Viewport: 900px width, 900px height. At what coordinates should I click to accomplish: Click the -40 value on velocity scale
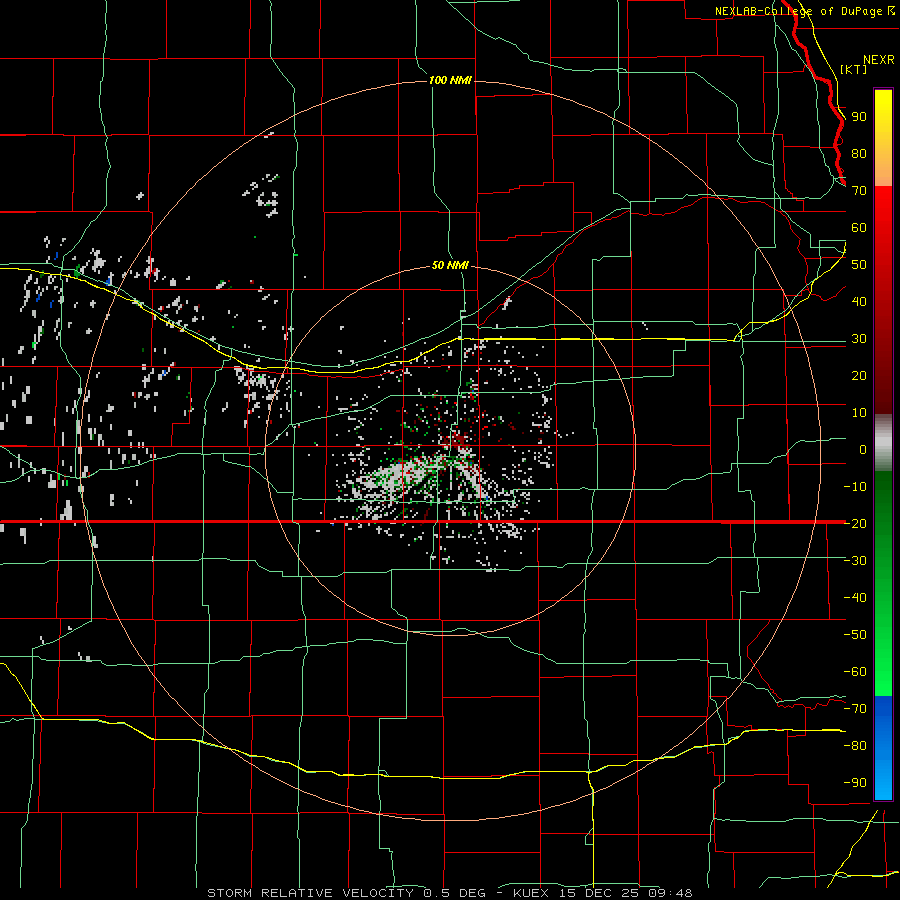(855, 598)
